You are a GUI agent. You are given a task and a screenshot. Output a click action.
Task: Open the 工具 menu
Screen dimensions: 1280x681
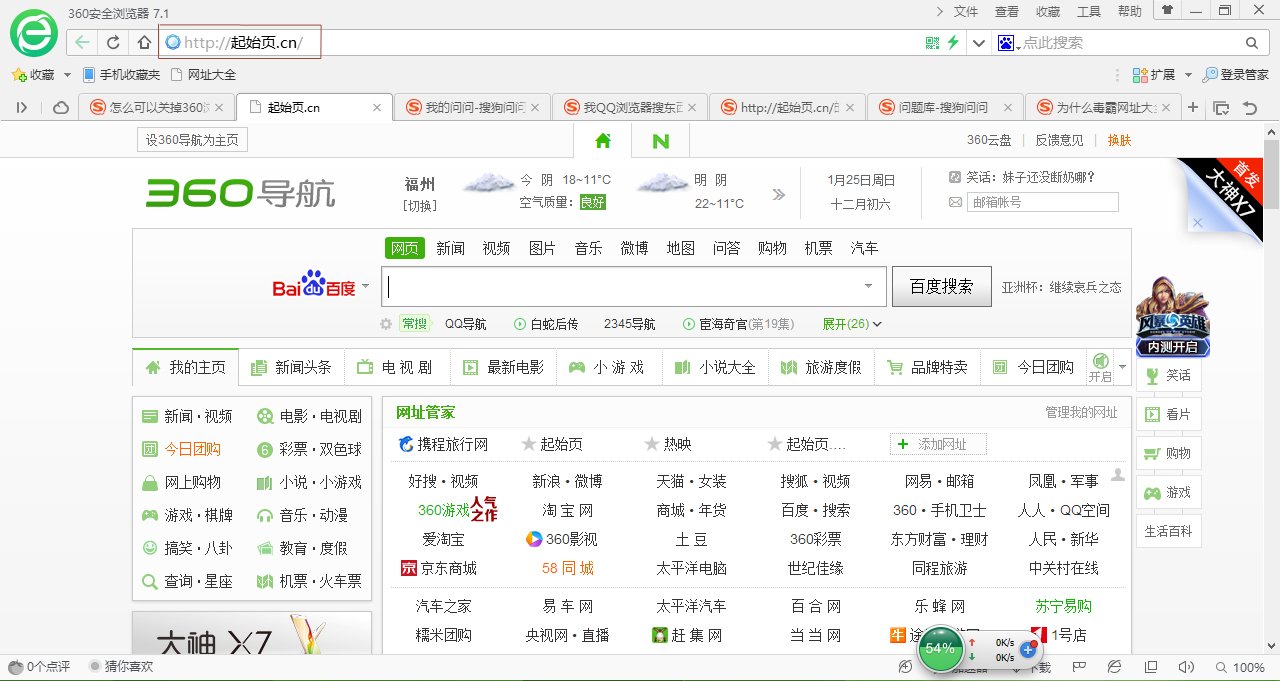click(x=1089, y=10)
